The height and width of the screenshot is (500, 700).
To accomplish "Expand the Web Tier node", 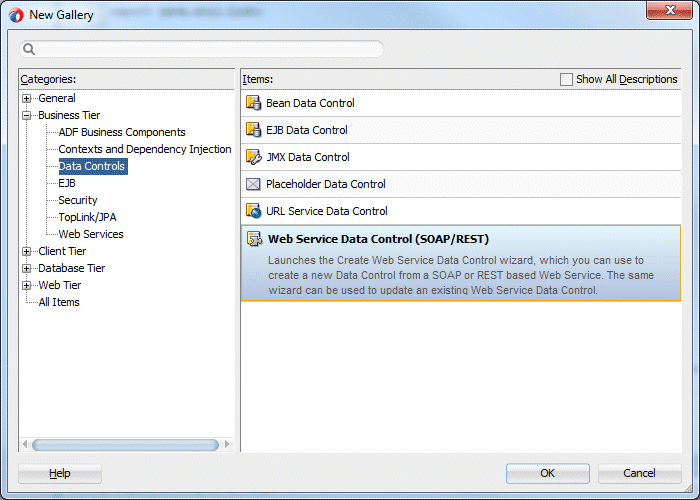I will pos(27,285).
